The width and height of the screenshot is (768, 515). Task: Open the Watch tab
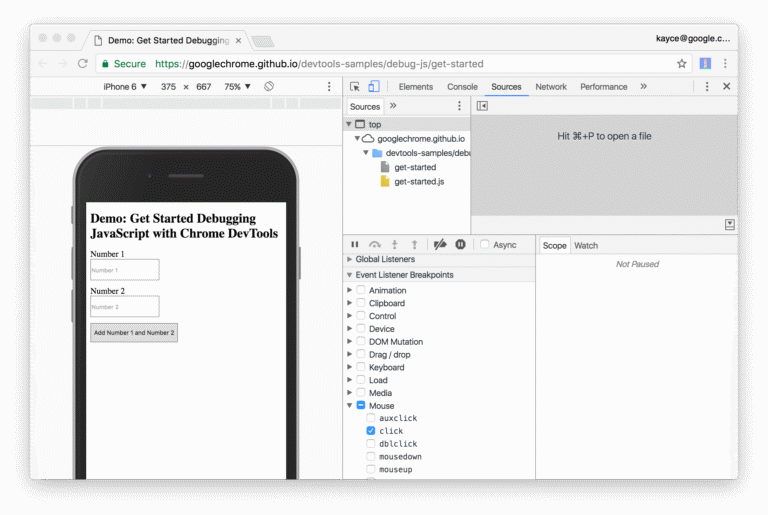[586, 245]
